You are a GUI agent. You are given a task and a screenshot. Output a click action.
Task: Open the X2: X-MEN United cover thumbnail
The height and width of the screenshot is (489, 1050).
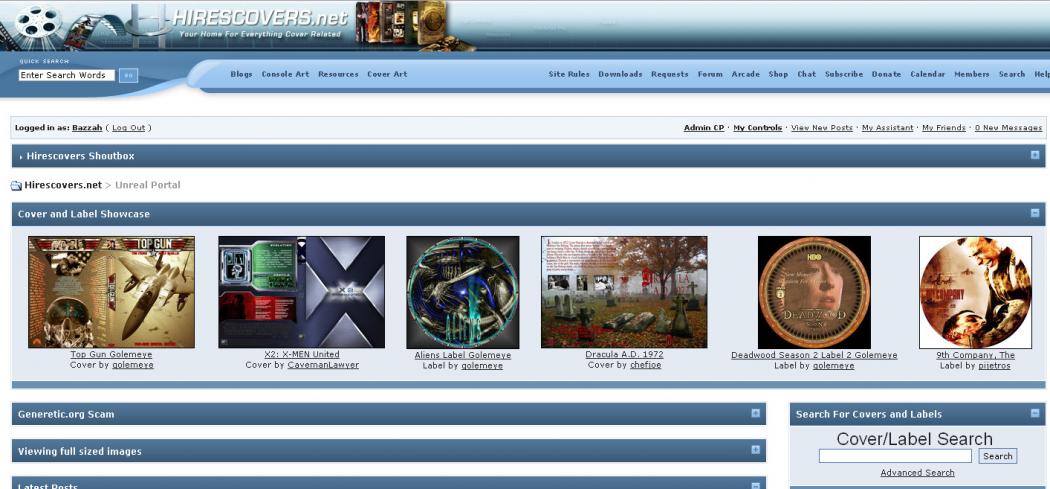tap(301, 292)
